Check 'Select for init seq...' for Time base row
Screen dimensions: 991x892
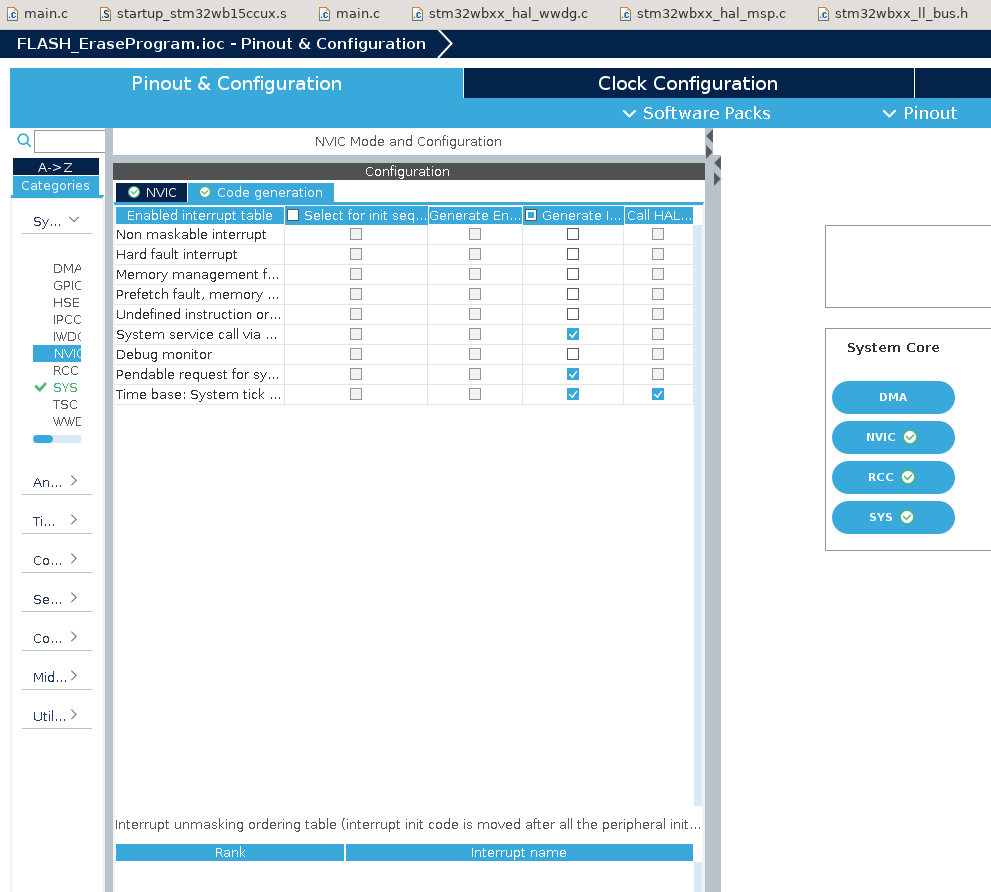point(356,394)
